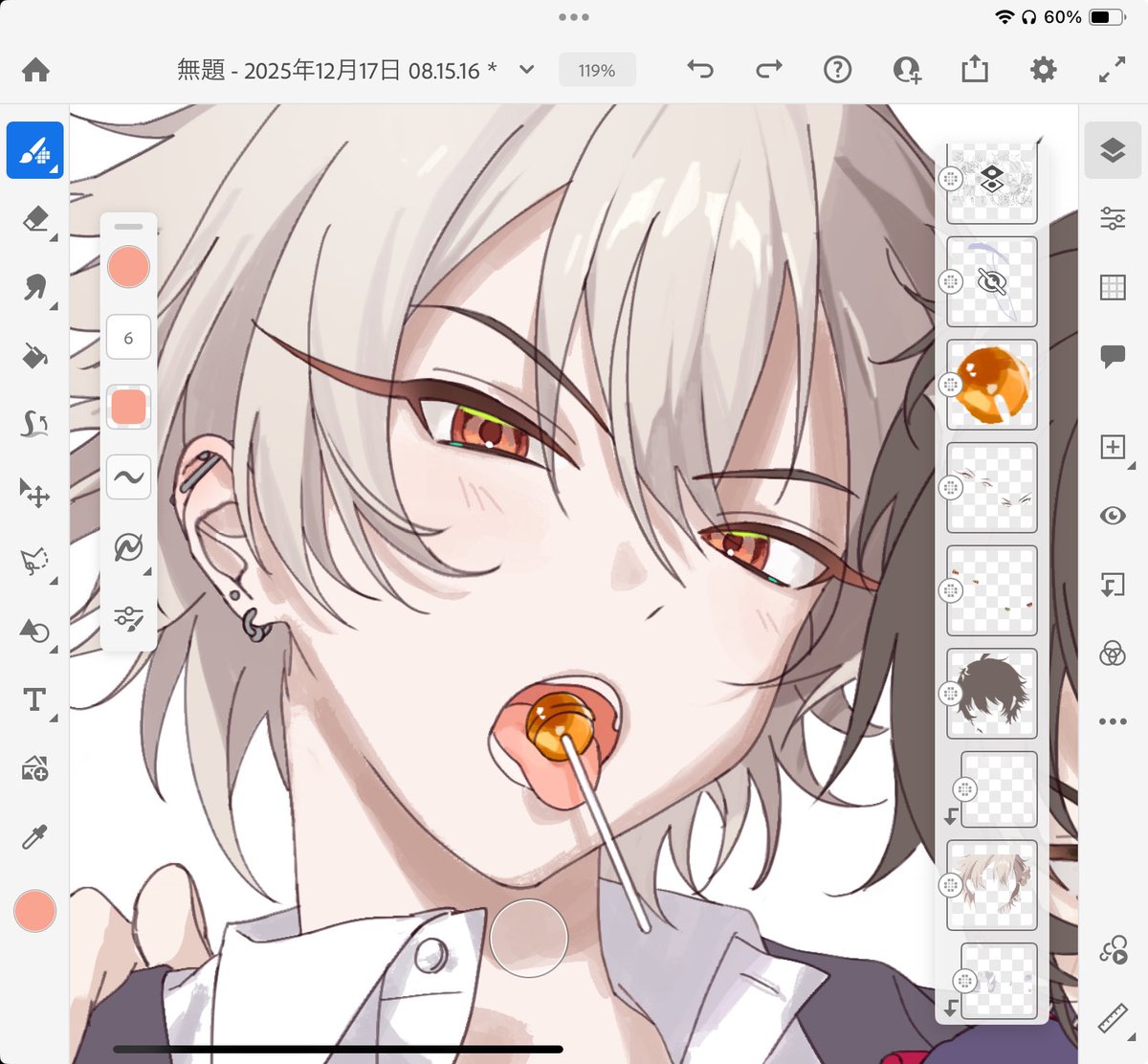
Task: Toggle the Layers panel
Action: click(1113, 150)
